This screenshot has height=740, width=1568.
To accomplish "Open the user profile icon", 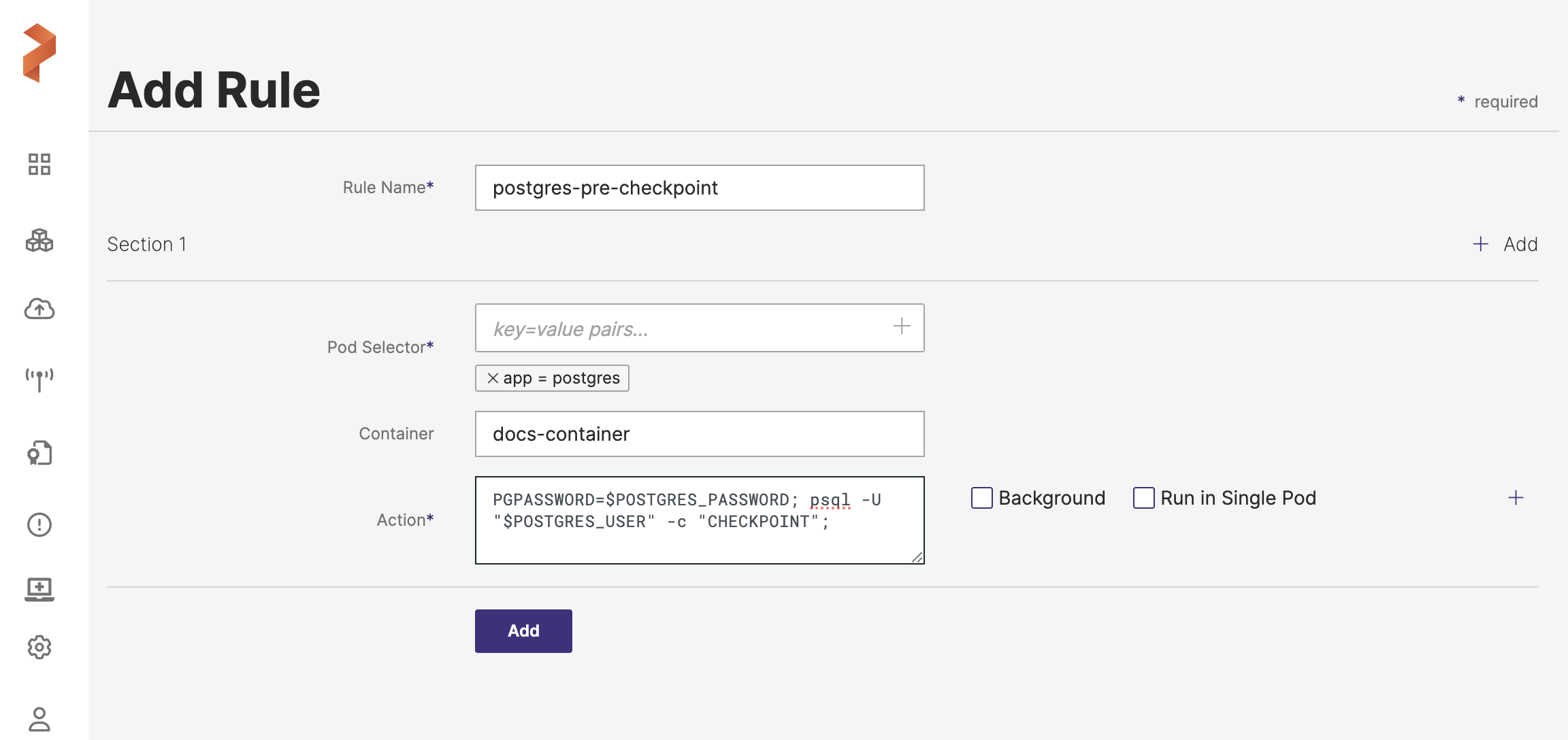I will click(39, 719).
